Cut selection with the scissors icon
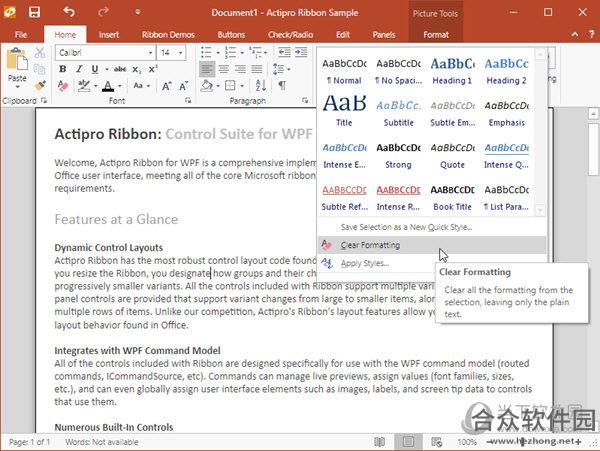The image size is (600, 451). pyautogui.click(x=40, y=53)
